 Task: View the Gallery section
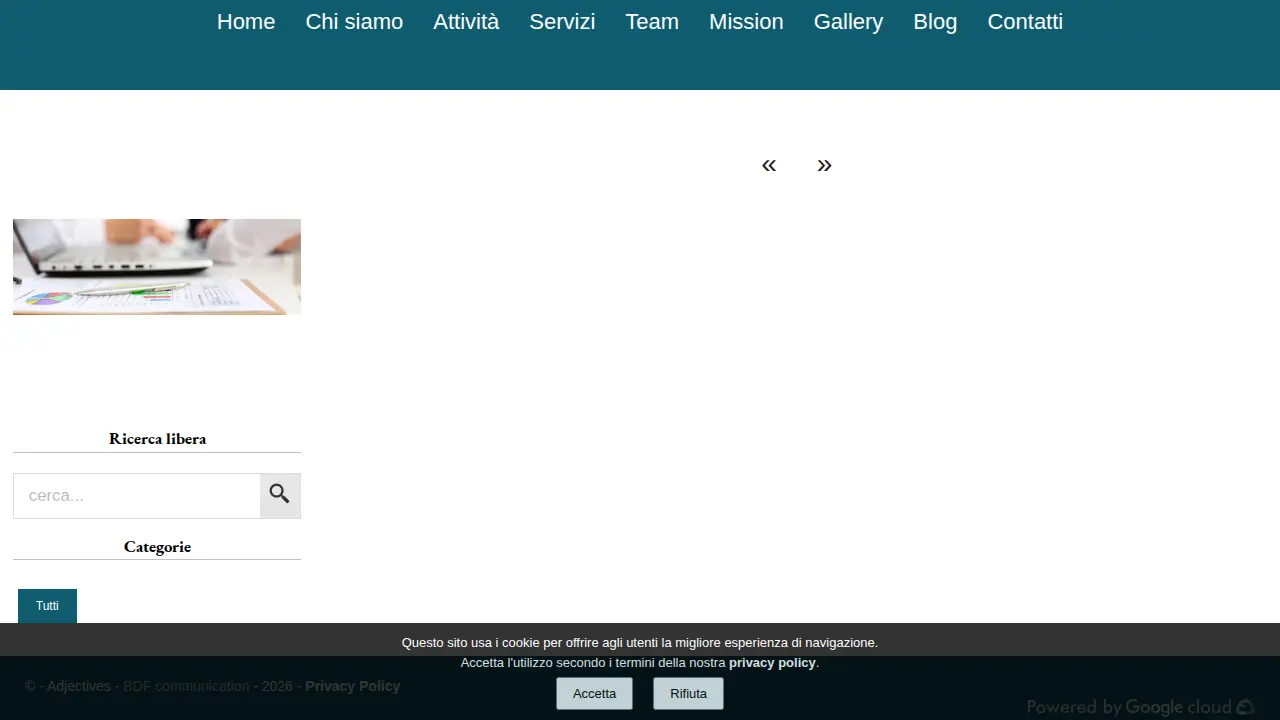pyautogui.click(x=848, y=22)
